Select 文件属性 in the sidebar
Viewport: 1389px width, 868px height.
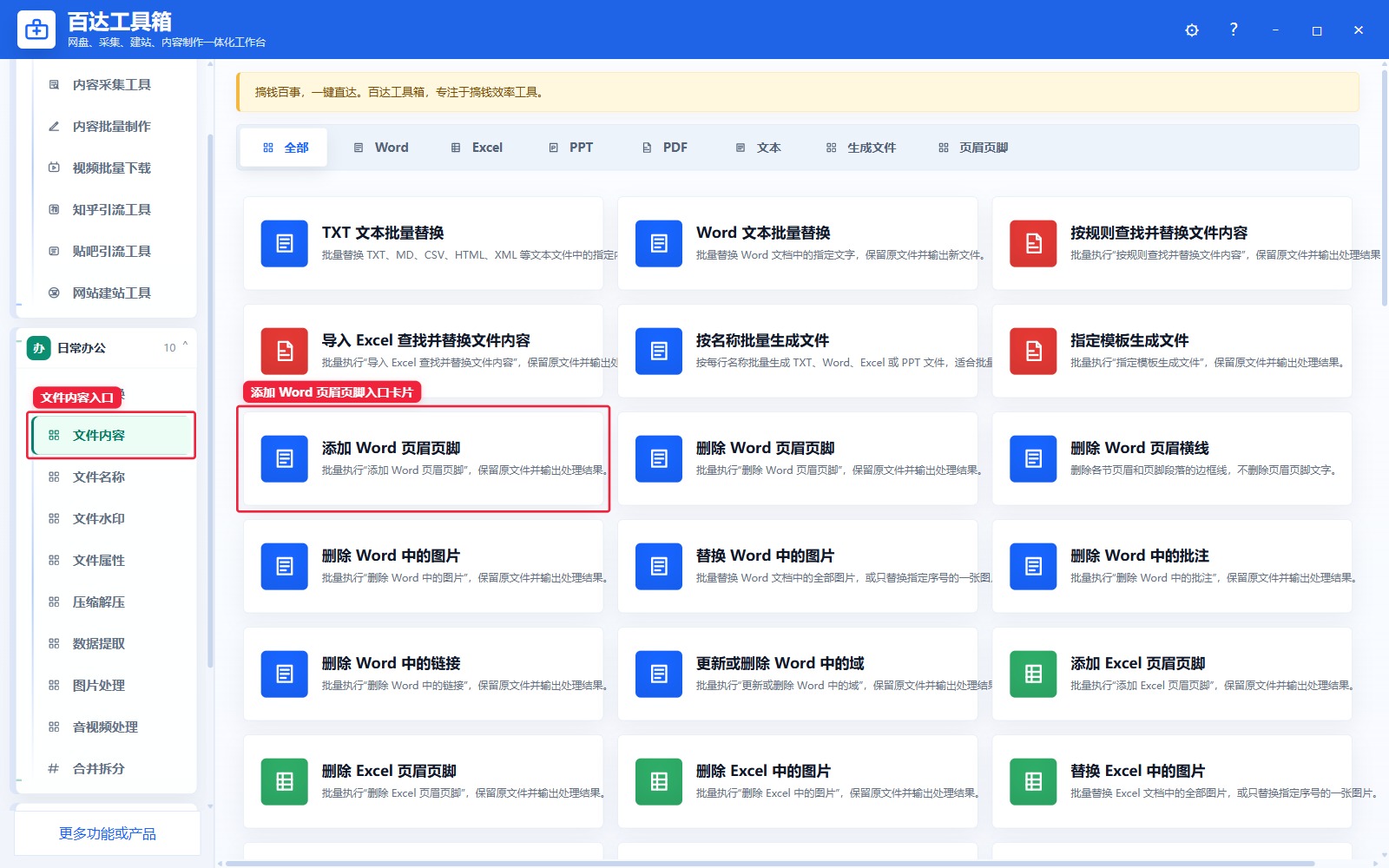tap(111, 561)
